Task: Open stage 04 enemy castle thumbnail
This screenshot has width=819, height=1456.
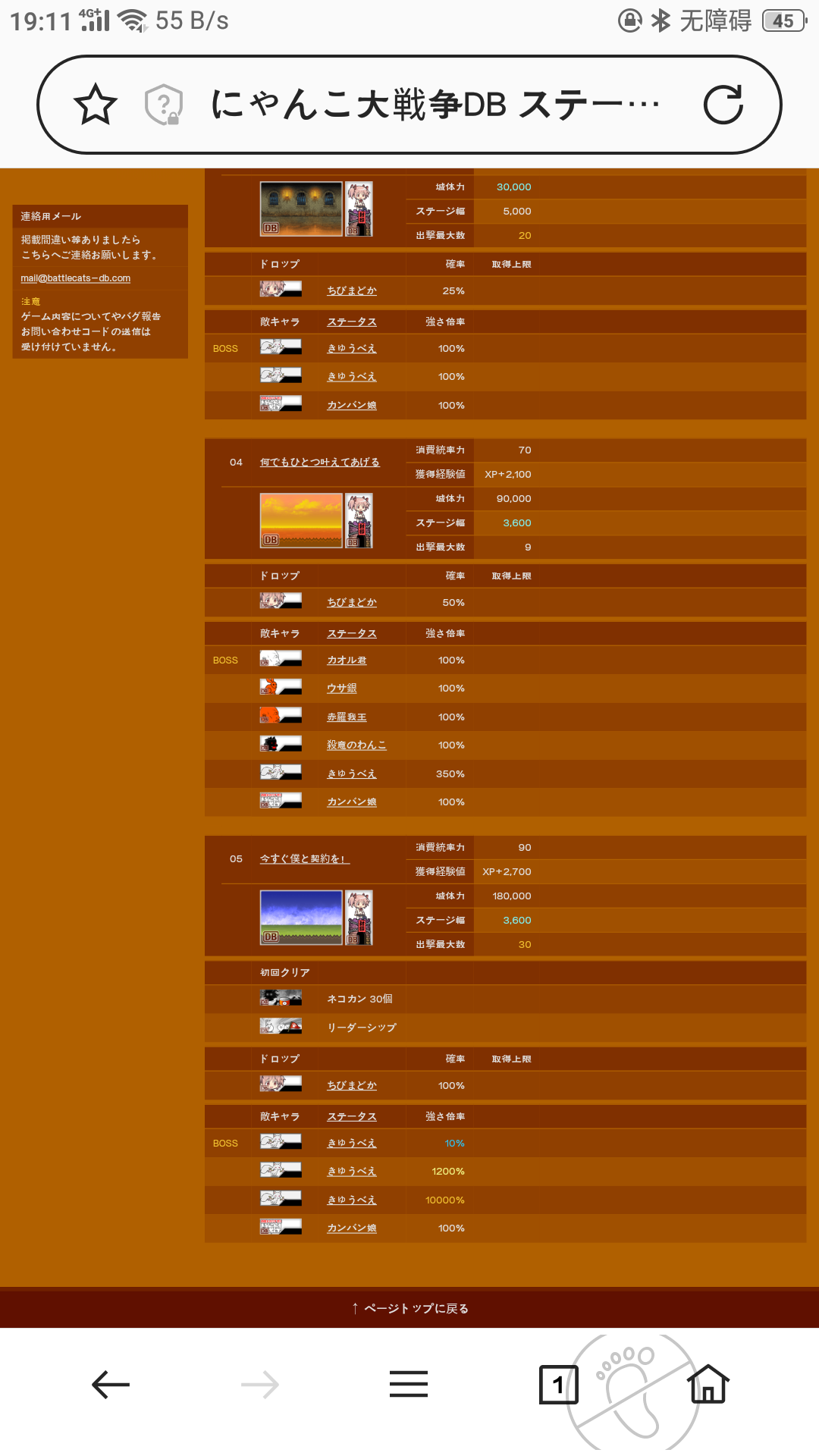Action: coord(359,521)
